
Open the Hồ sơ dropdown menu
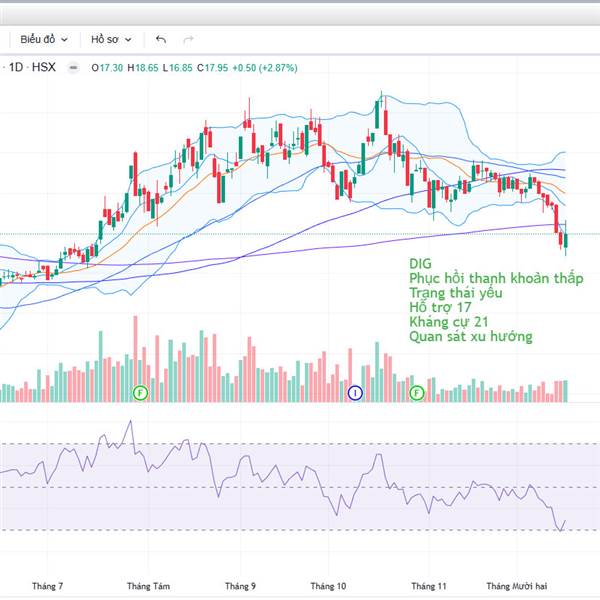pos(111,39)
